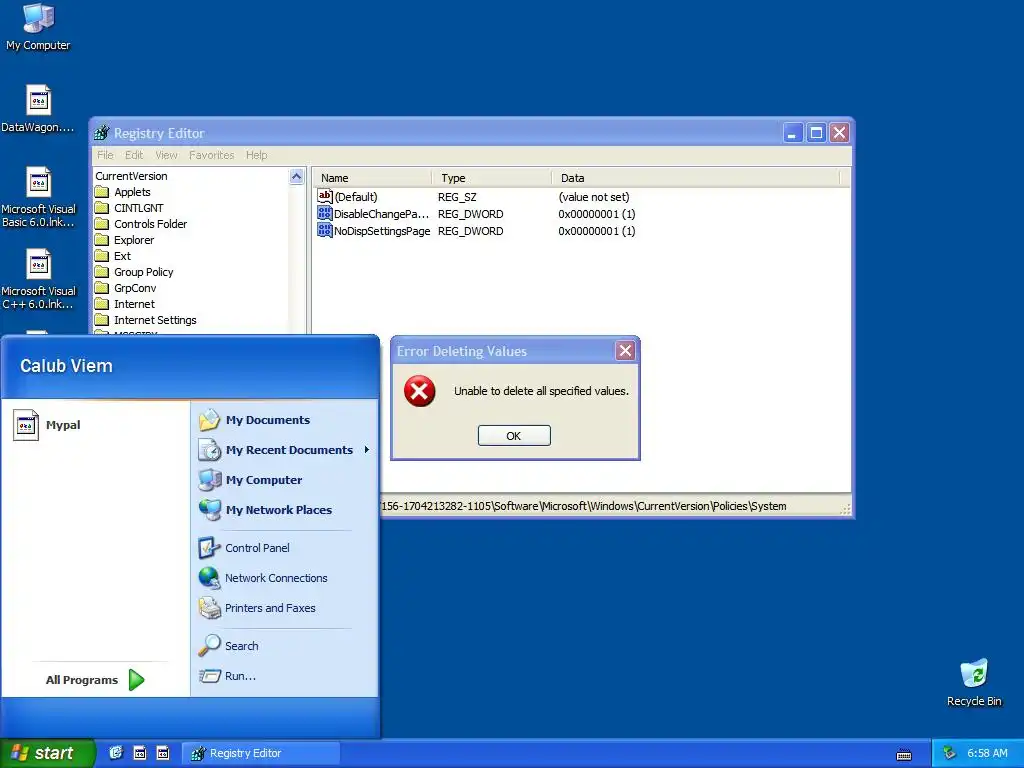Viewport: 1024px width, 768px height.
Task: Click REG_SZ type of (Default) value
Action: (x=457, y=197)
